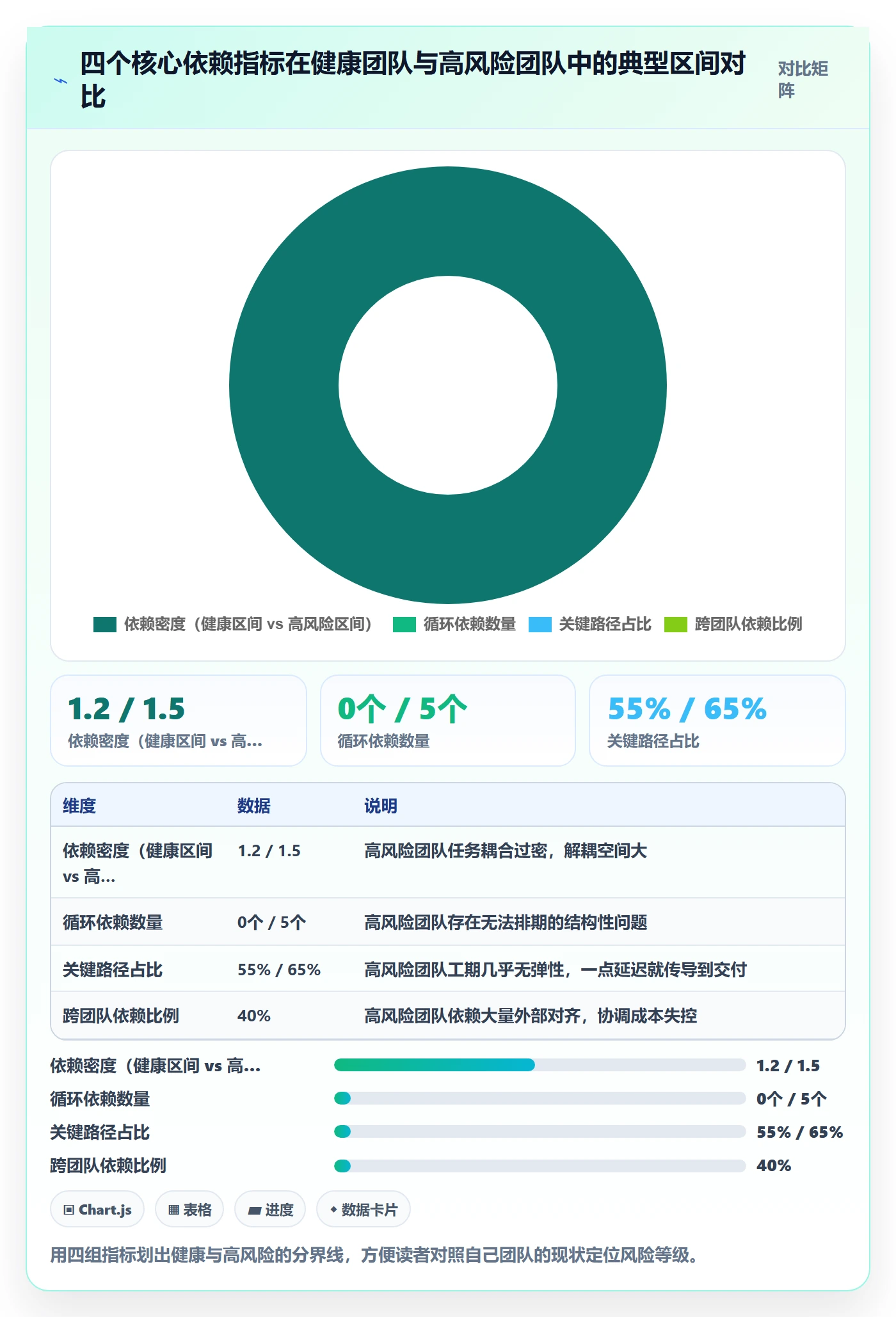Click the 40% data cell in the table

tap(254, 1016)
